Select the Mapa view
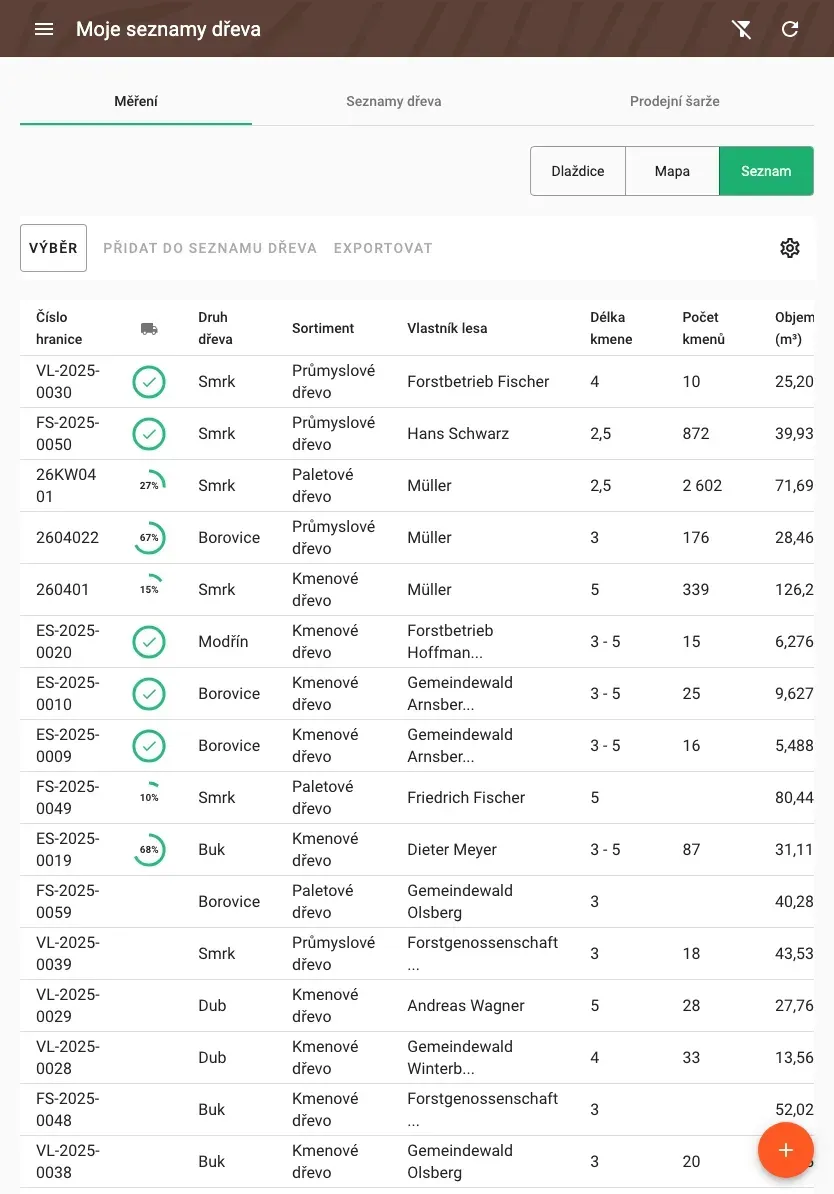 (x=673, y=171)
